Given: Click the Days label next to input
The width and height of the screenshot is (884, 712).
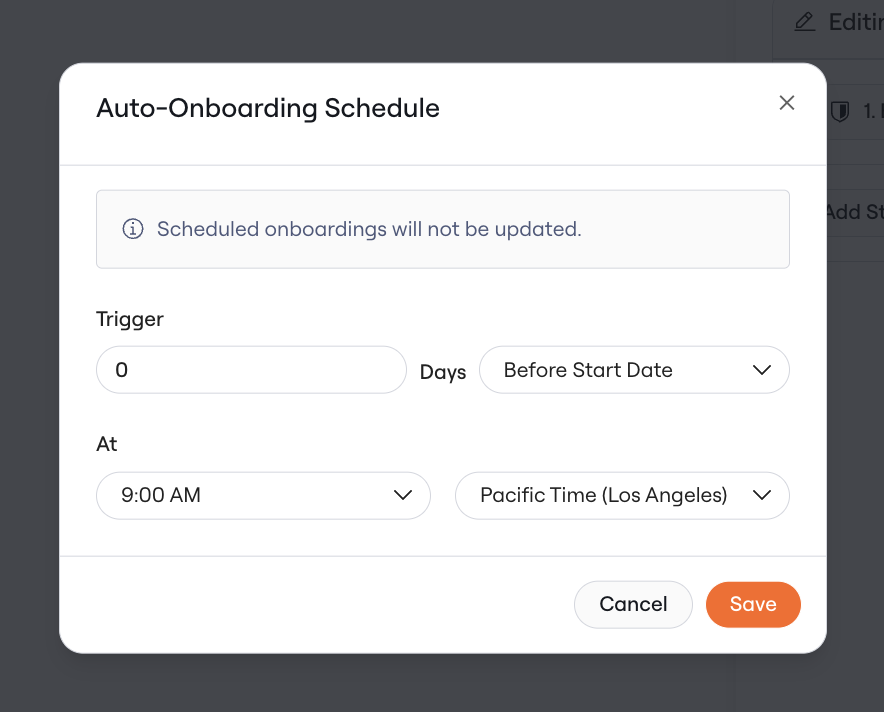Looking at the screenshot, I should [443, 372].
